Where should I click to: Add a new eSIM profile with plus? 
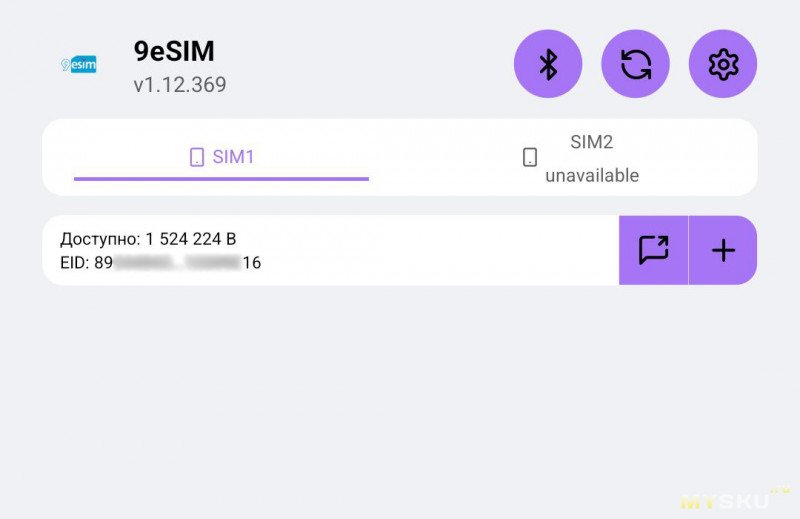[723, 250]
